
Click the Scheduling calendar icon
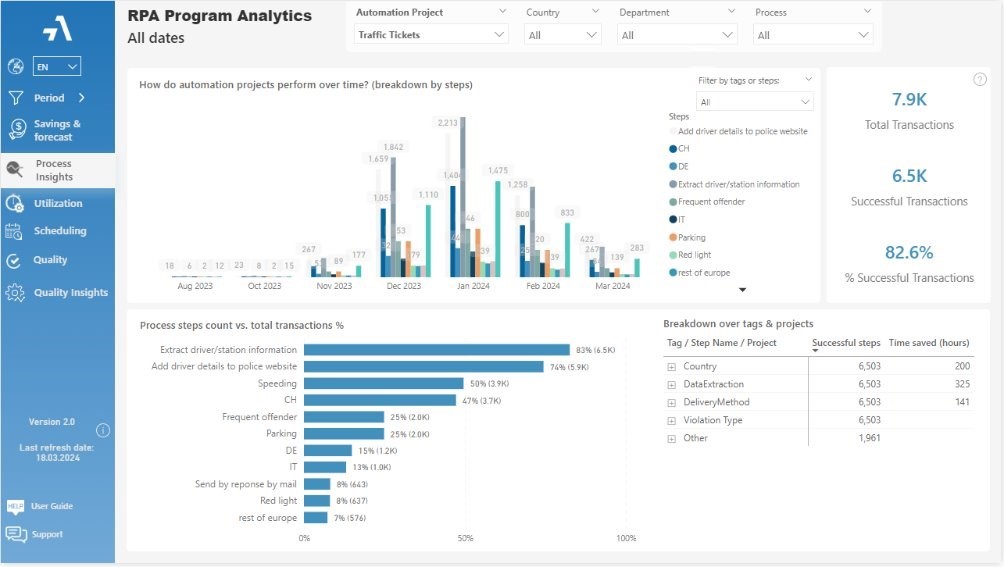point(13,231)
